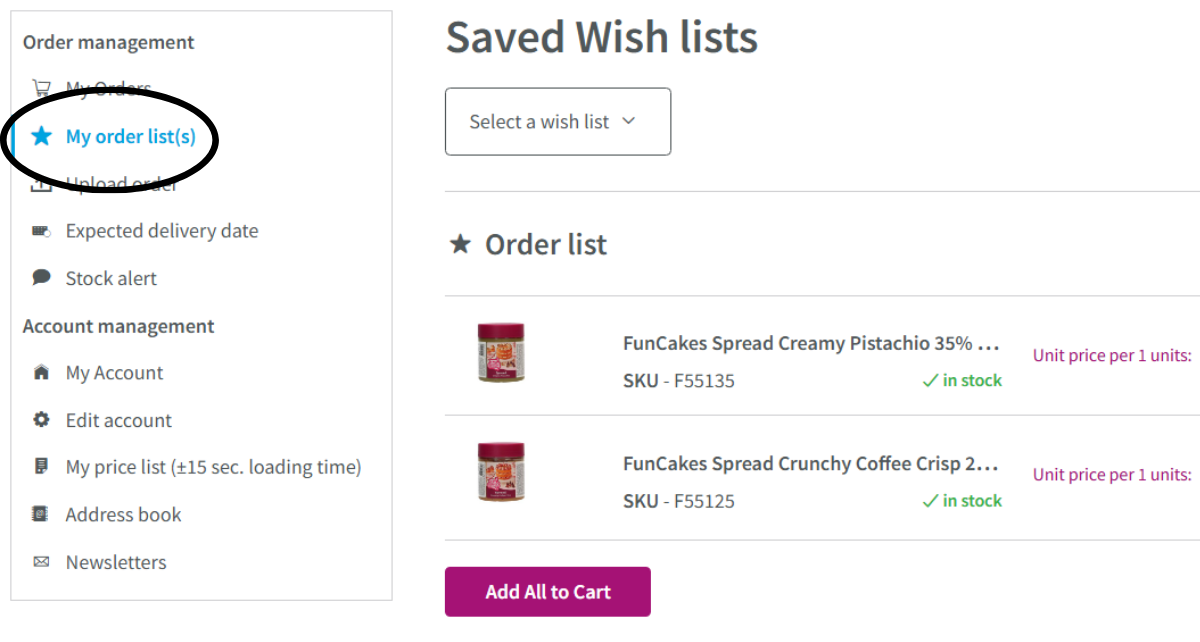Expand the wish list chevron arrow
This screenshot has width=1200, height=642.
629,121
